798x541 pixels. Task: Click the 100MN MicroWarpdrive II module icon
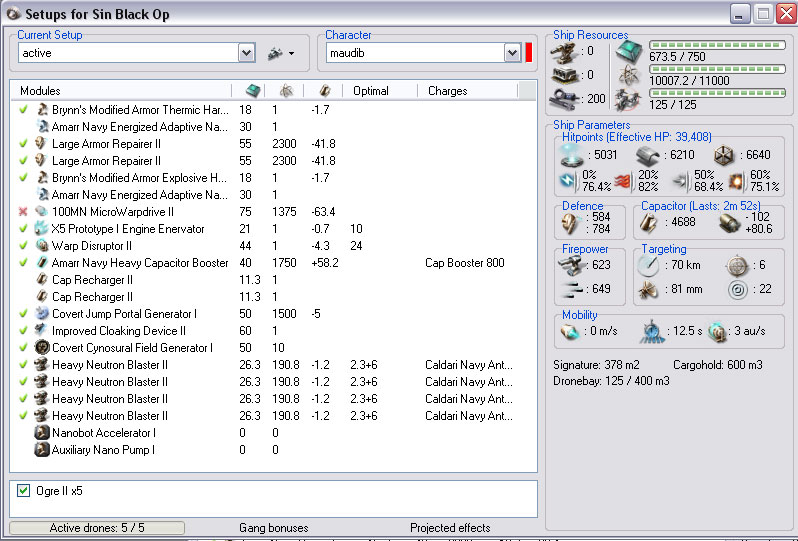[x=42, y=212]
